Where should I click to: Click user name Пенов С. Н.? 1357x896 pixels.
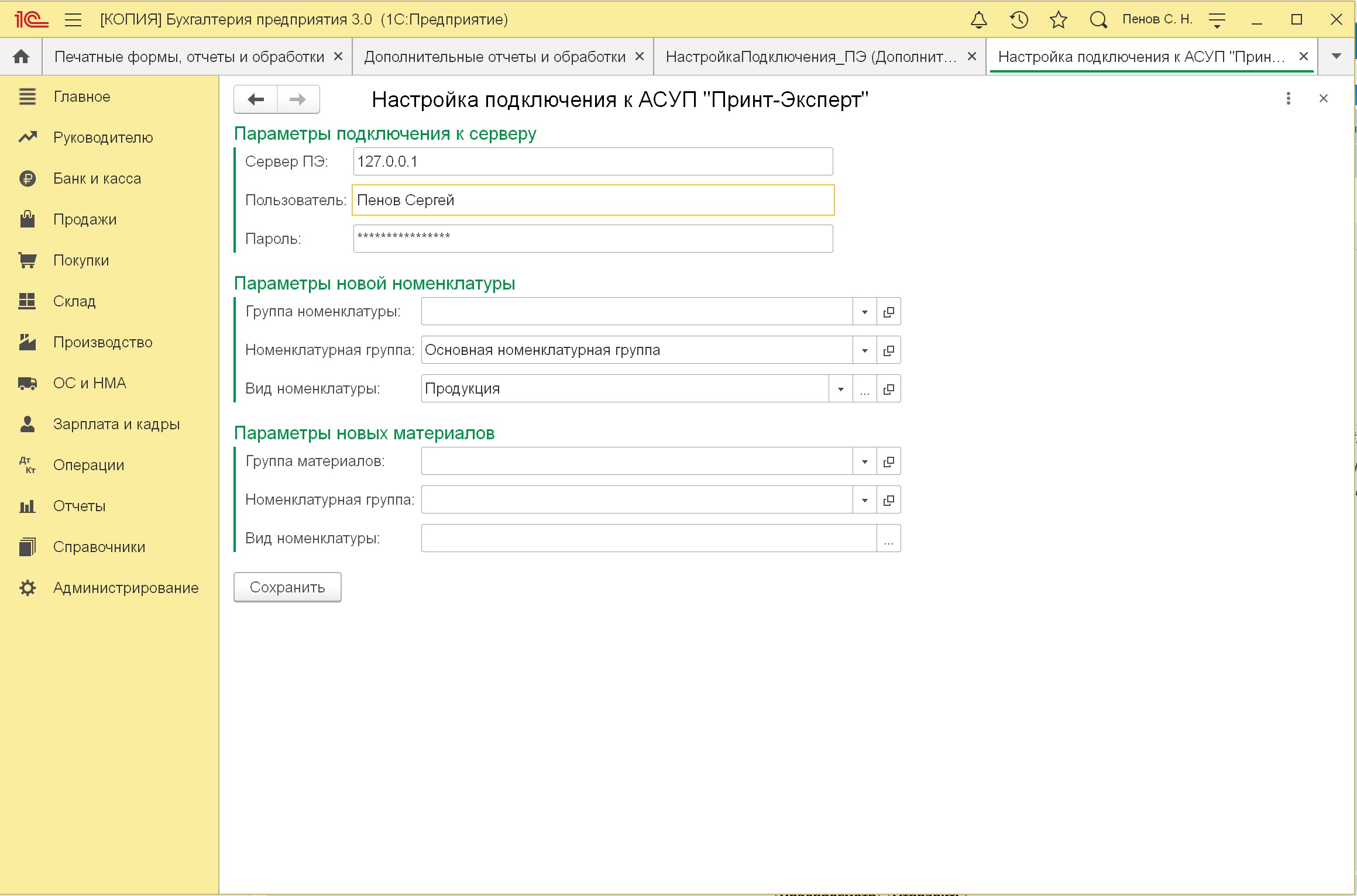click(x=1157, y=19)
